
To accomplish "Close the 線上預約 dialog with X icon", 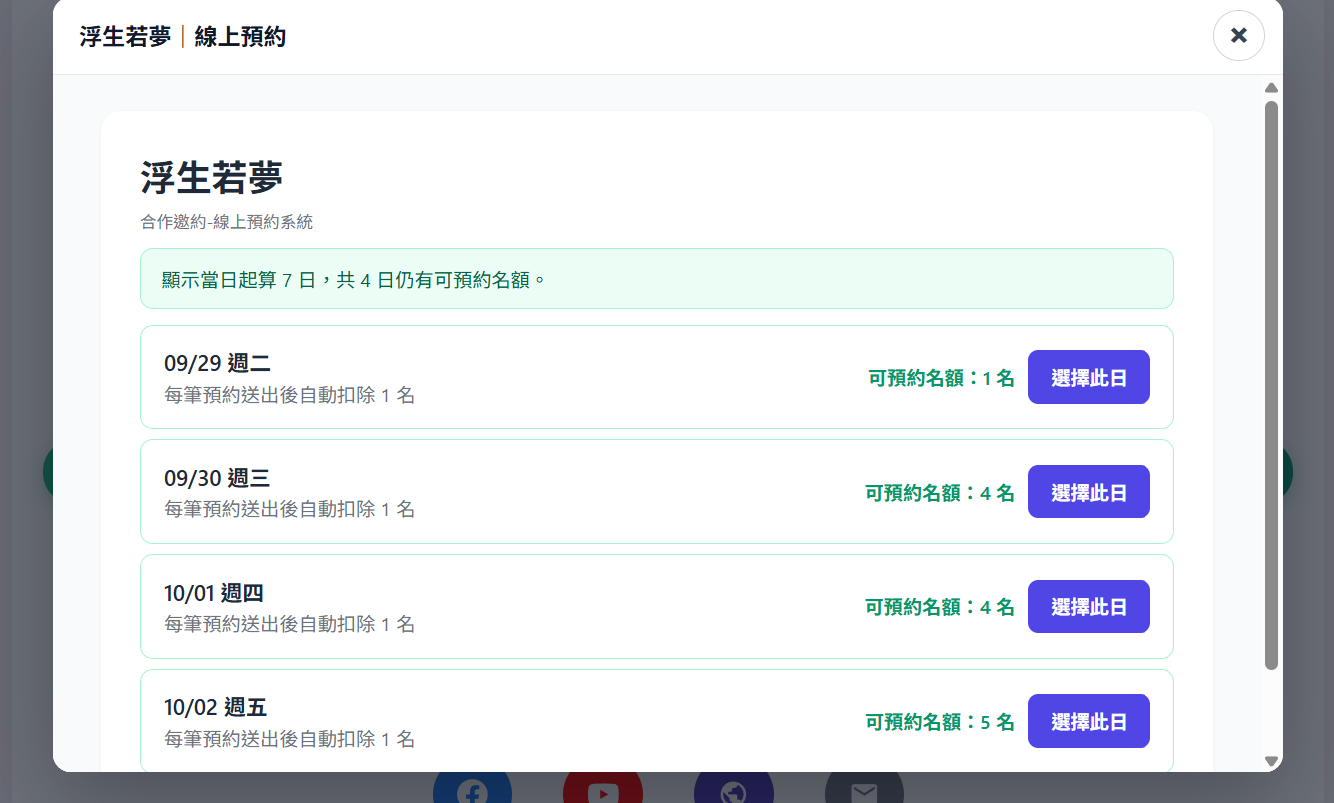I will pos(1238,36).
